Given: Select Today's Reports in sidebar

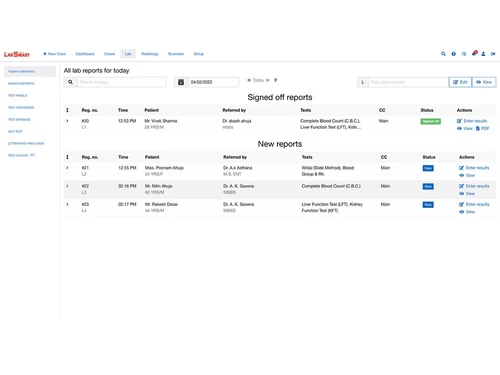Looking at the screenshot, I should (x=30, y=71).
